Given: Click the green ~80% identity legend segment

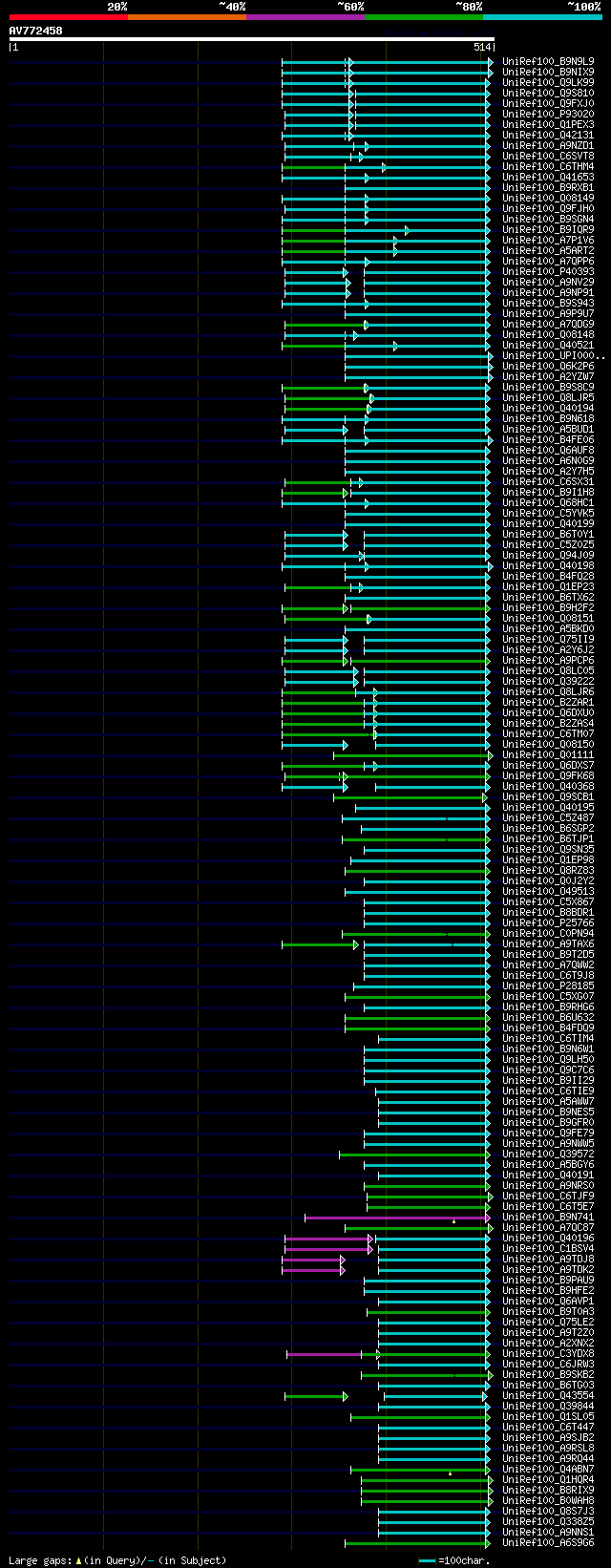Looking at the screenshot, I should [x=424, y=17].
